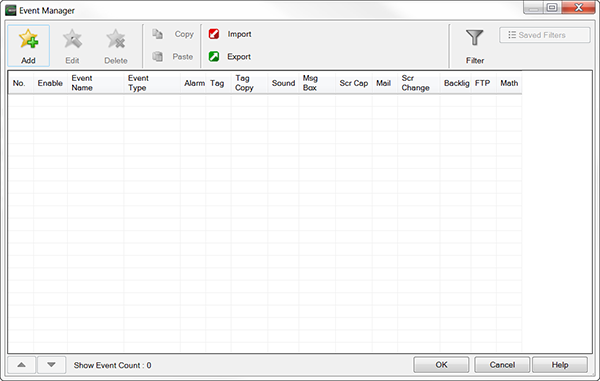This screenshot has width=600, height=381.
Task: Open Help for Event Manager
Action: 560,365
